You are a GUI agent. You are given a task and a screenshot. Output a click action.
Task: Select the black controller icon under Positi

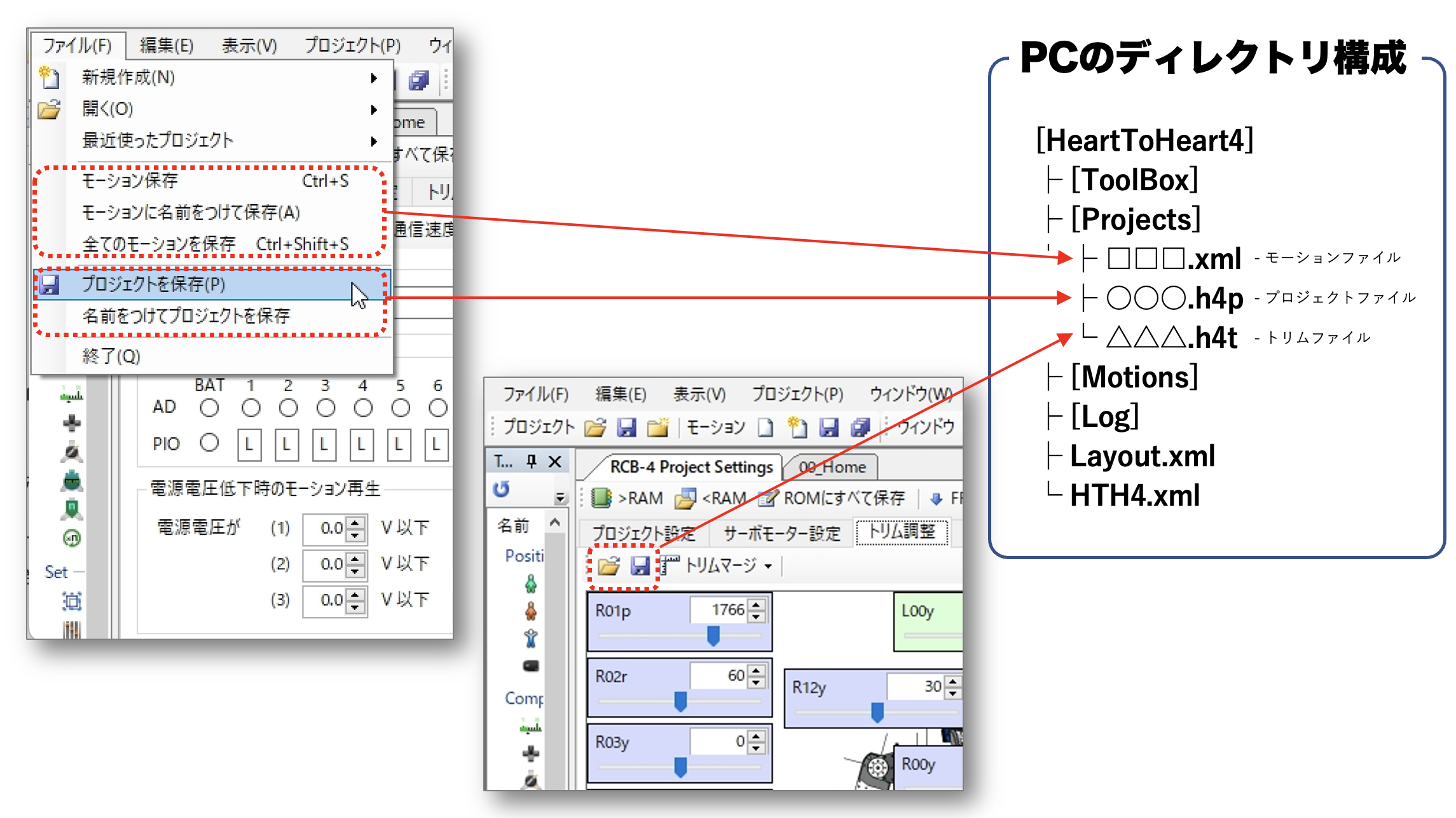click(x=531, y=666)
